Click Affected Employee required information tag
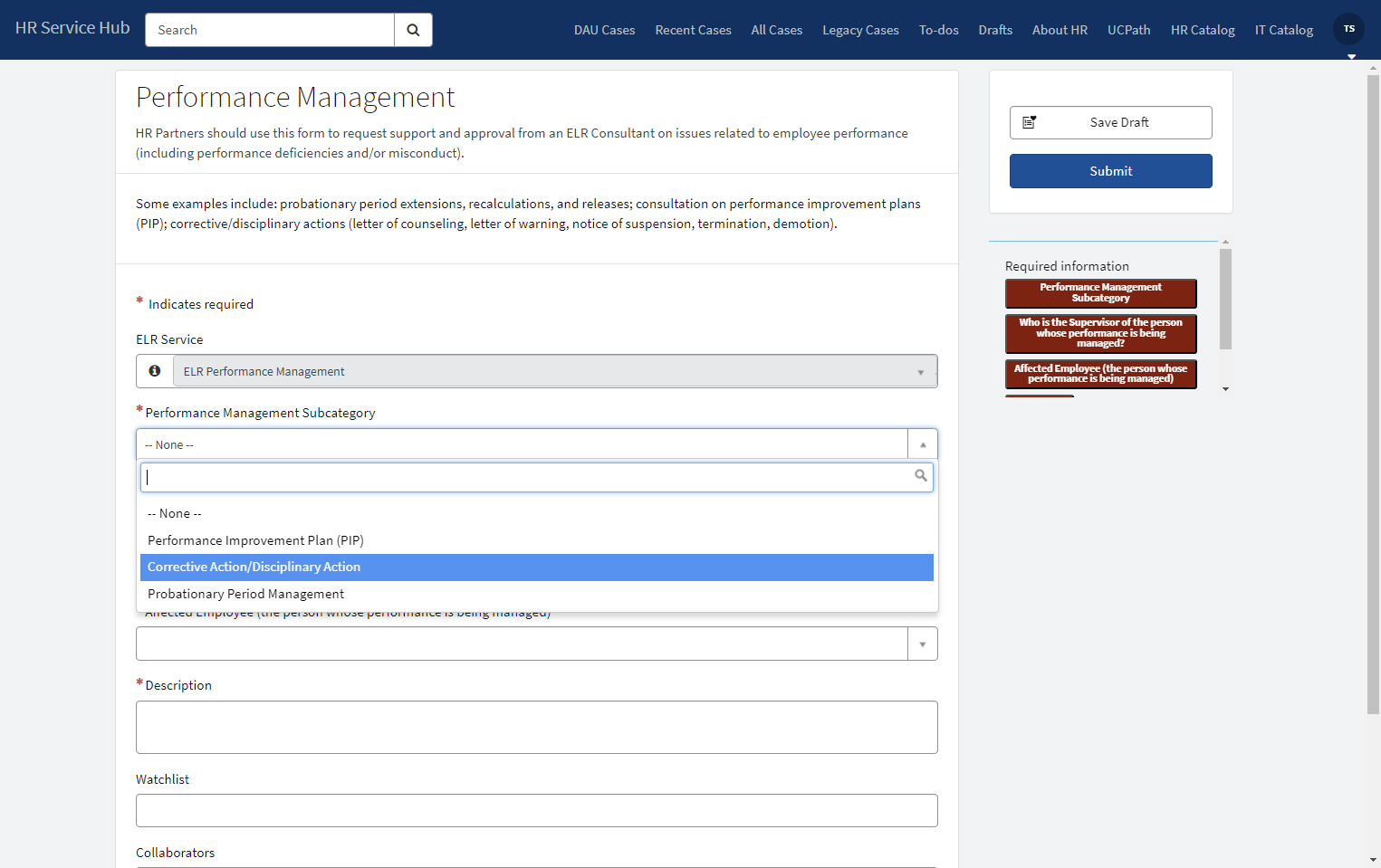Image resolution: width=1381 pixels, height=868 pixels. click(x=1100, y=374)
